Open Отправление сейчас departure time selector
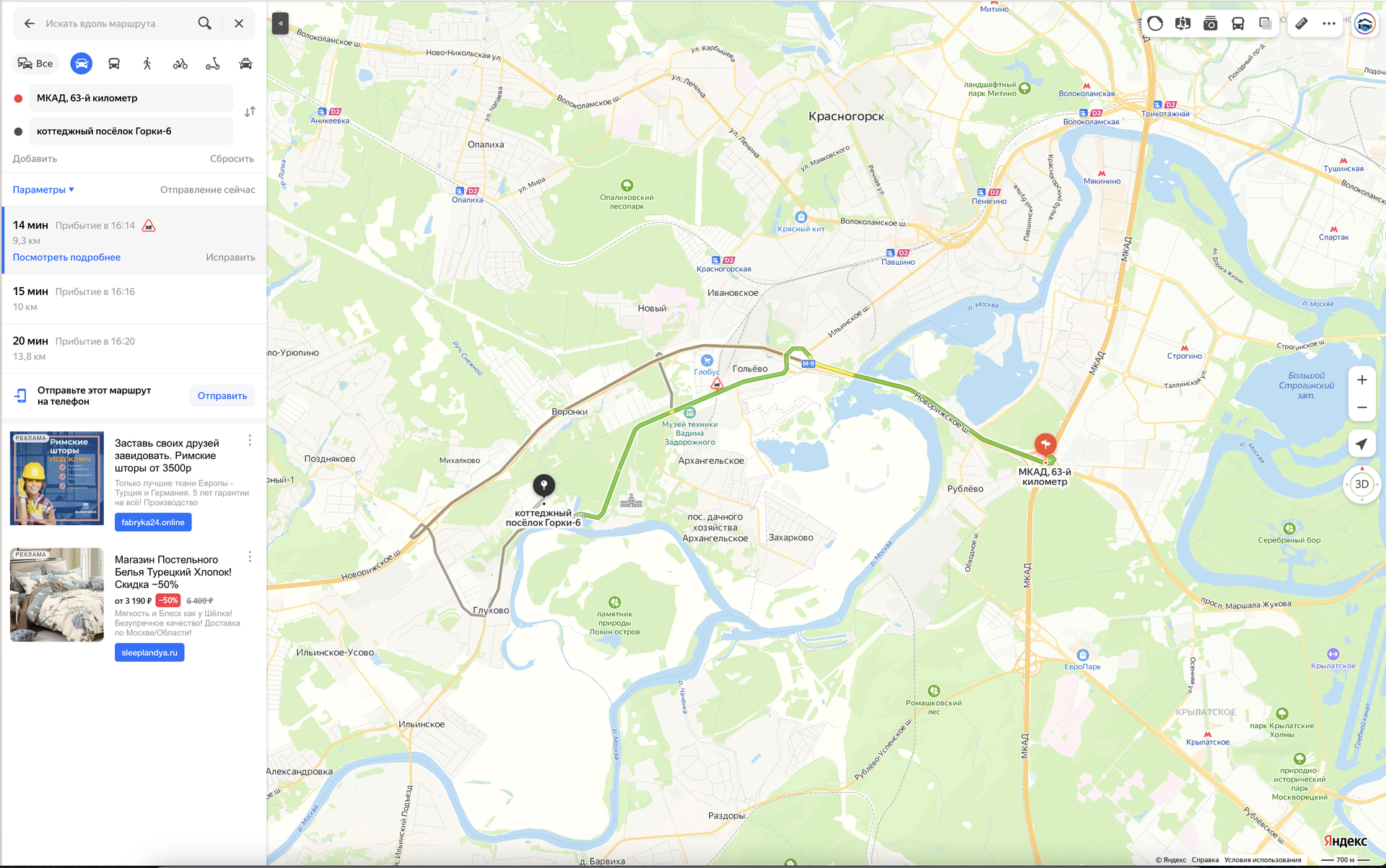The height and width of the screenshot is (868, 1386). pos(208,190)
